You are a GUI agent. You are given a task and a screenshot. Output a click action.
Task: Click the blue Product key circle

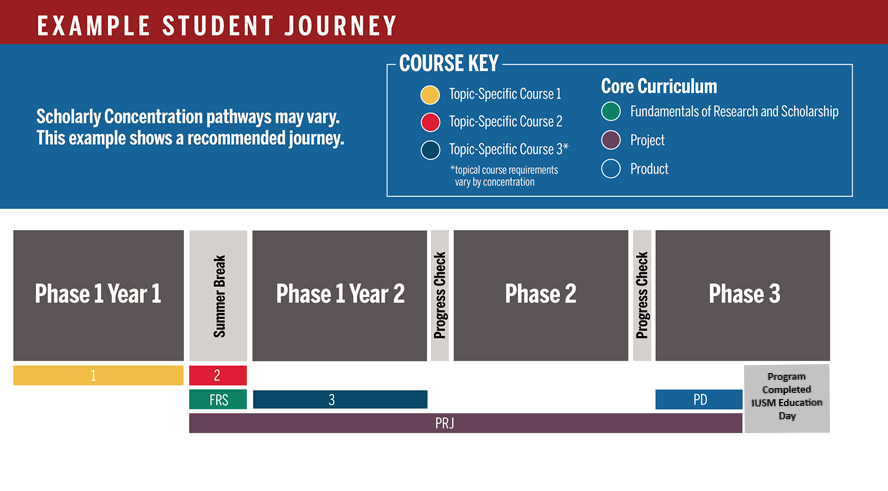611,169
